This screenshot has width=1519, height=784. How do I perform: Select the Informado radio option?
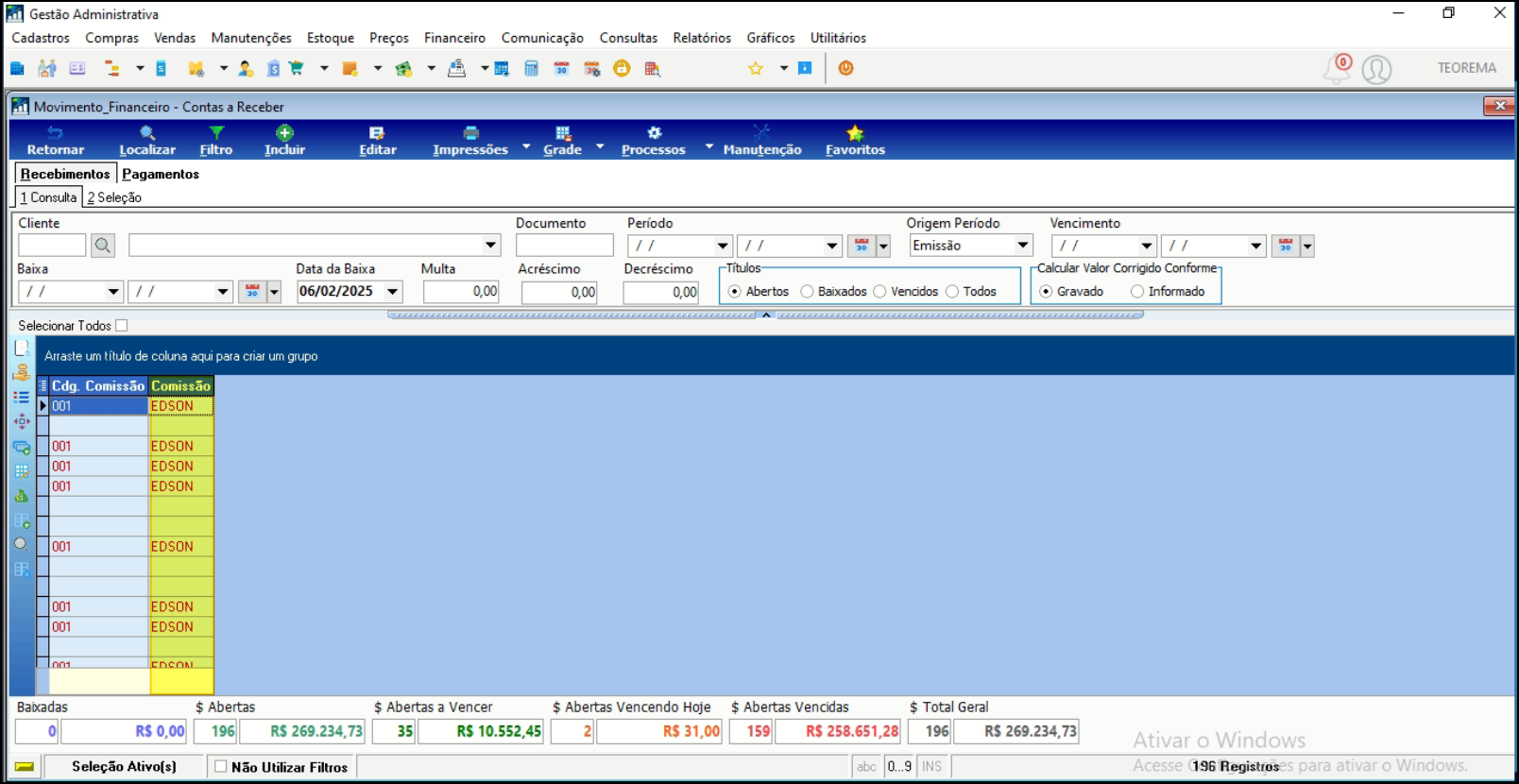pyautogui.click(x=1137, y=292)
